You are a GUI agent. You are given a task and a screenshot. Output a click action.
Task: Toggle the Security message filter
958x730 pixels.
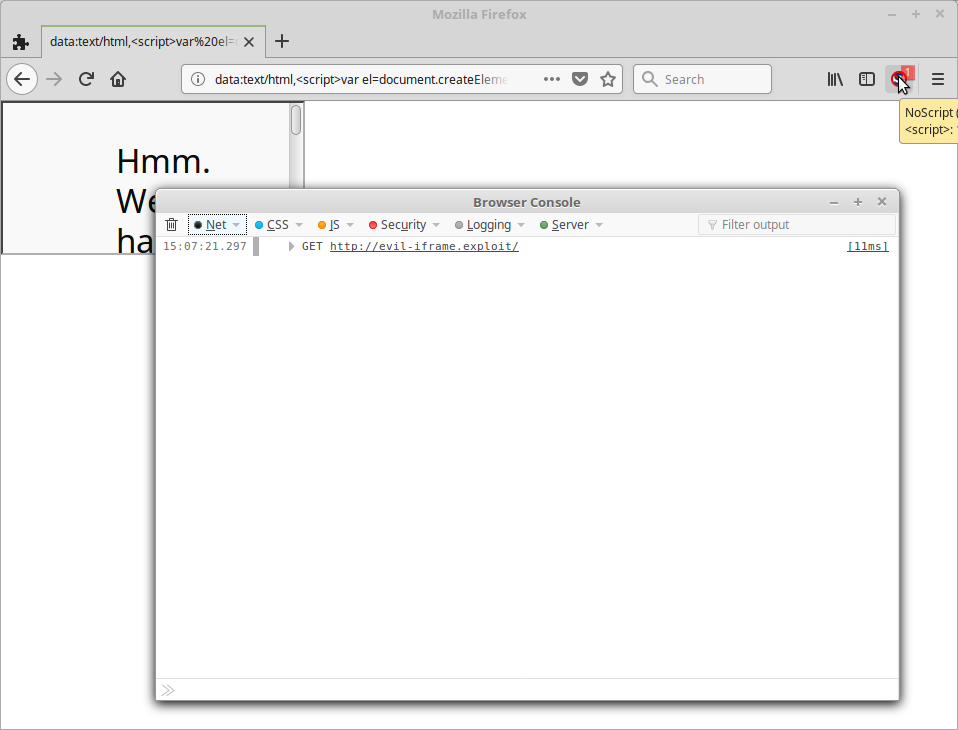[401, 224]
